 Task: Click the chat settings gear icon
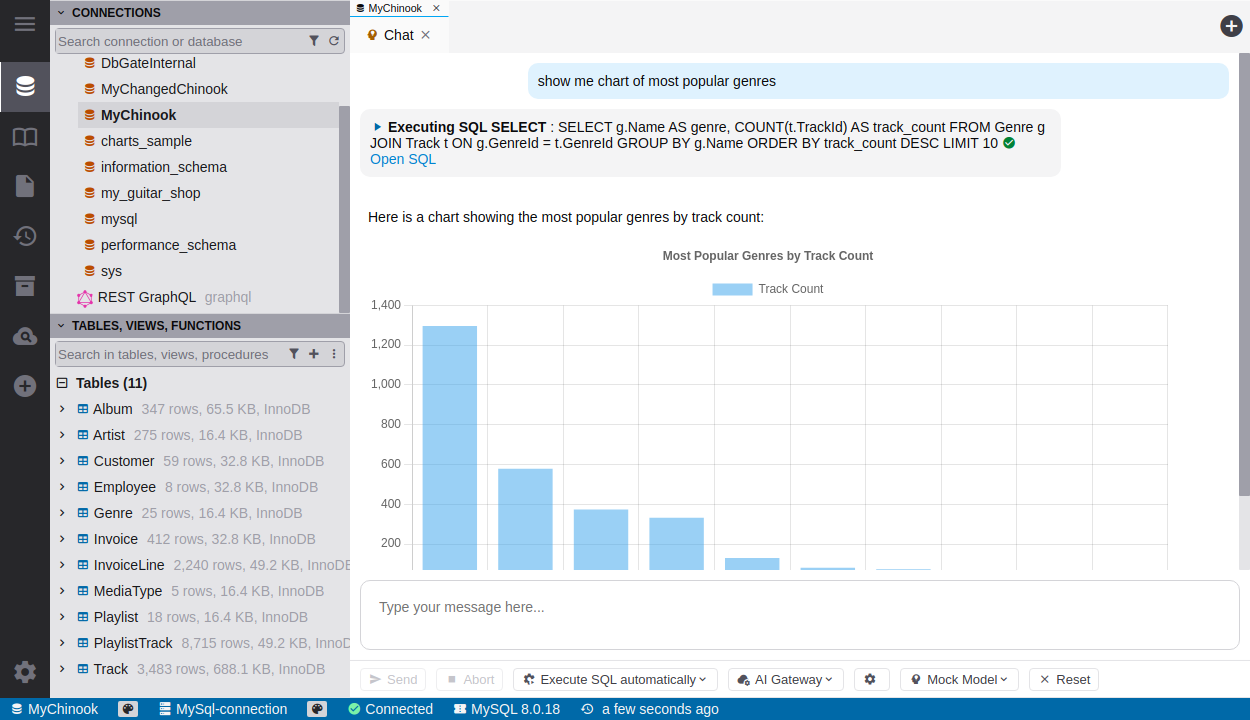pyautogui.click(x=870, y=679)
